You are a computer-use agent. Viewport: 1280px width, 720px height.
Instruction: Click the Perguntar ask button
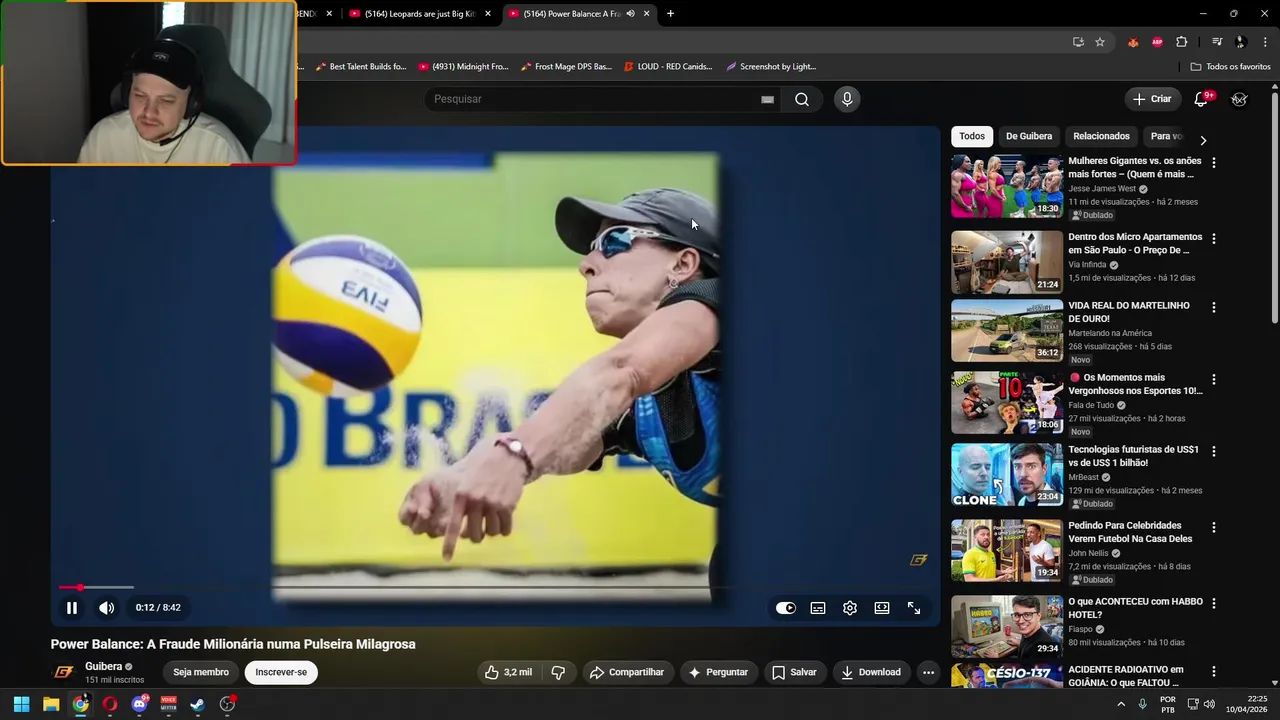pos(718,672)
